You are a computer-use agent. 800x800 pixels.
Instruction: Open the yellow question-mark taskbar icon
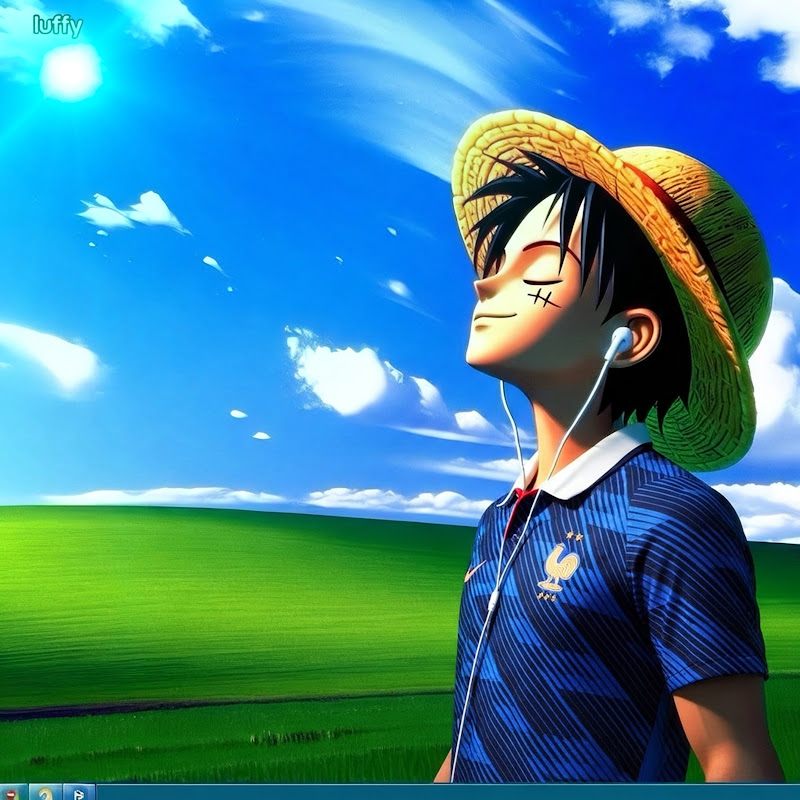(x=45, y=793)
